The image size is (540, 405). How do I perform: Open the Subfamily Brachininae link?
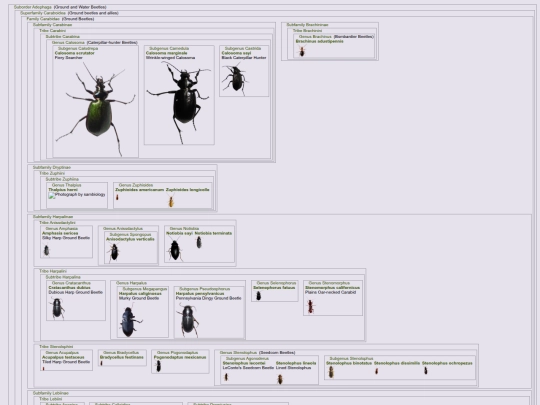(x=307, y=25)
